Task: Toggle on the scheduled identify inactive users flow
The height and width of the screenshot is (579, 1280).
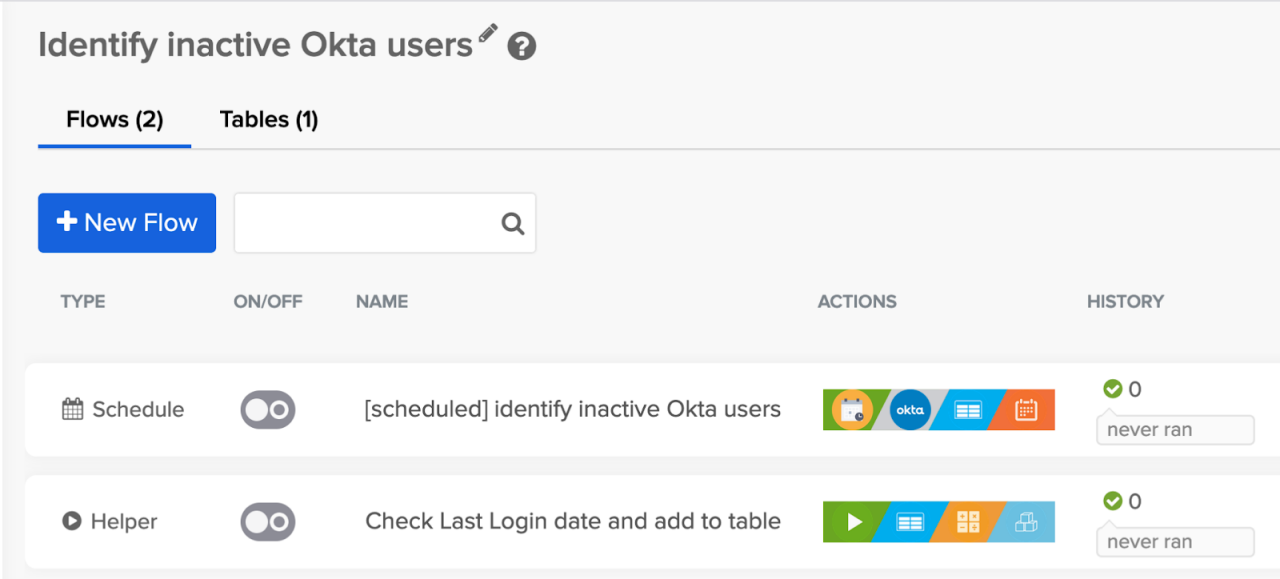Action: (268, 410)
